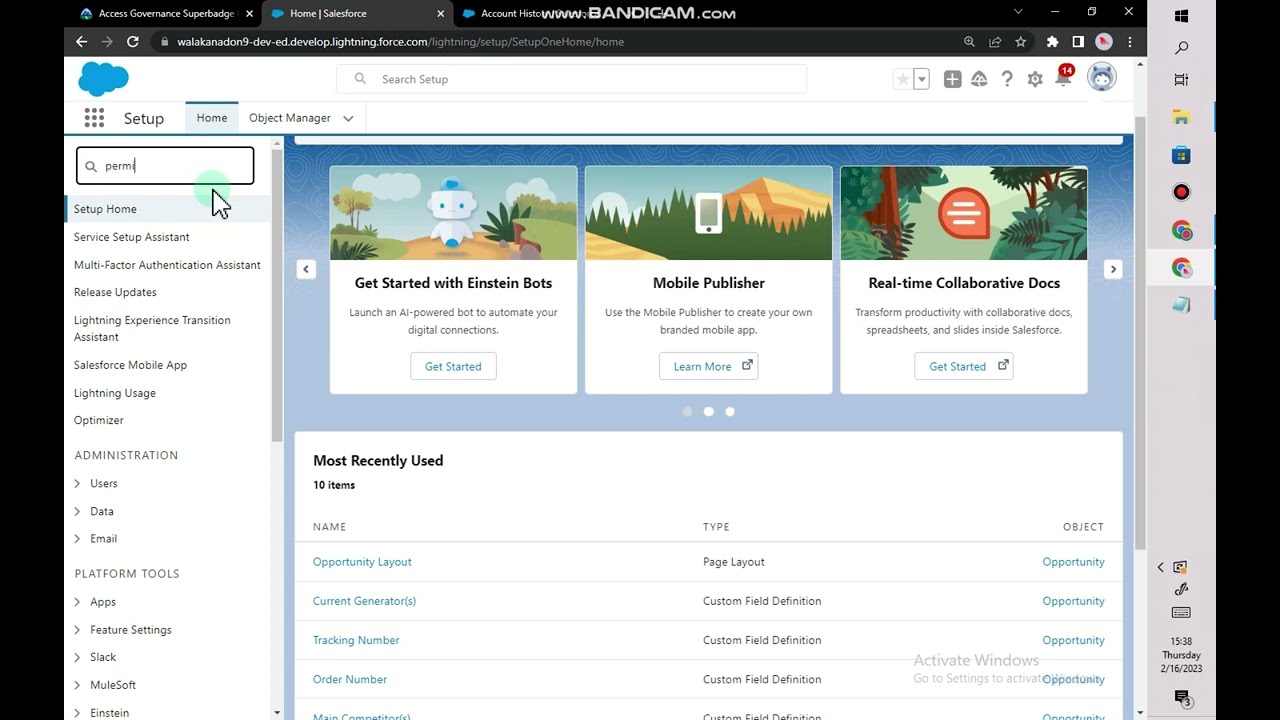This screenshot has height=720, width=1280.
Task: Click Get Started for Einstein Bots
Action: click(453, 366)
